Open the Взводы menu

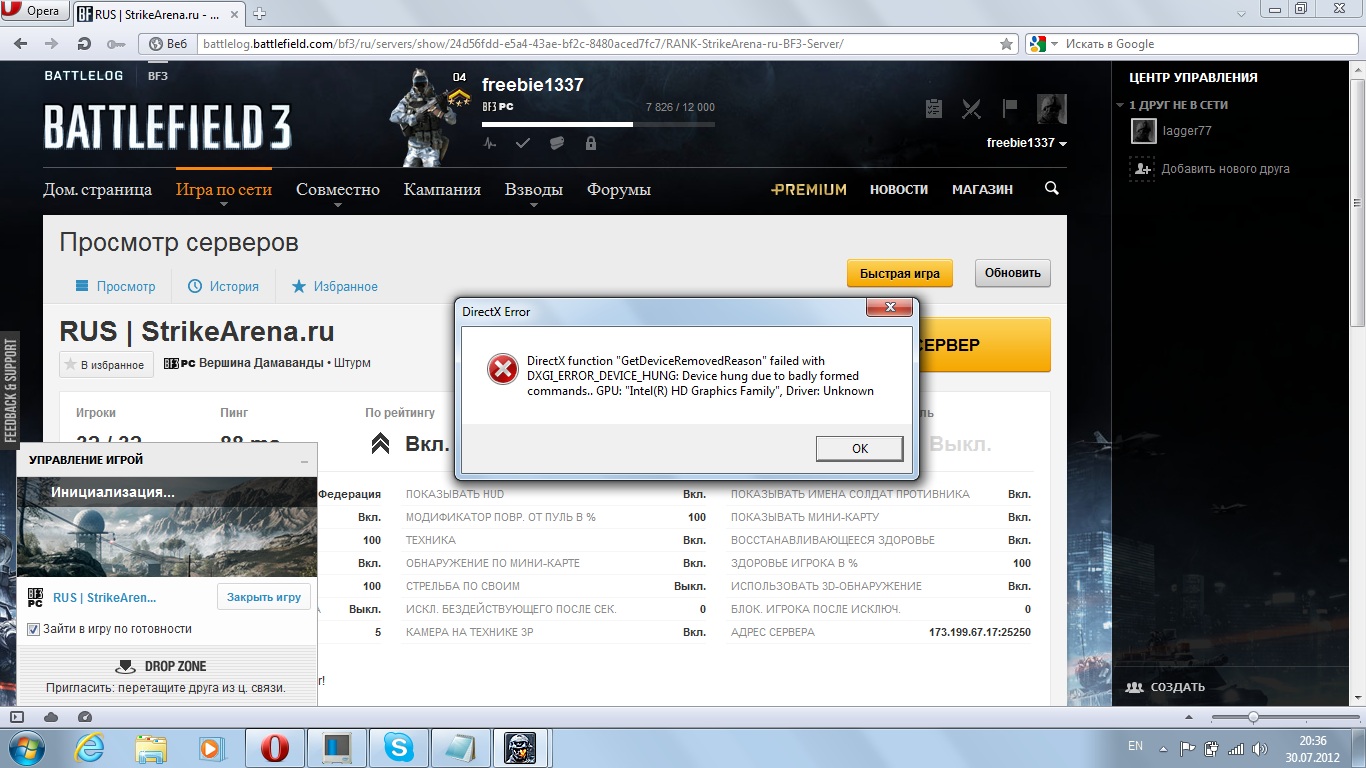(534, 189)
